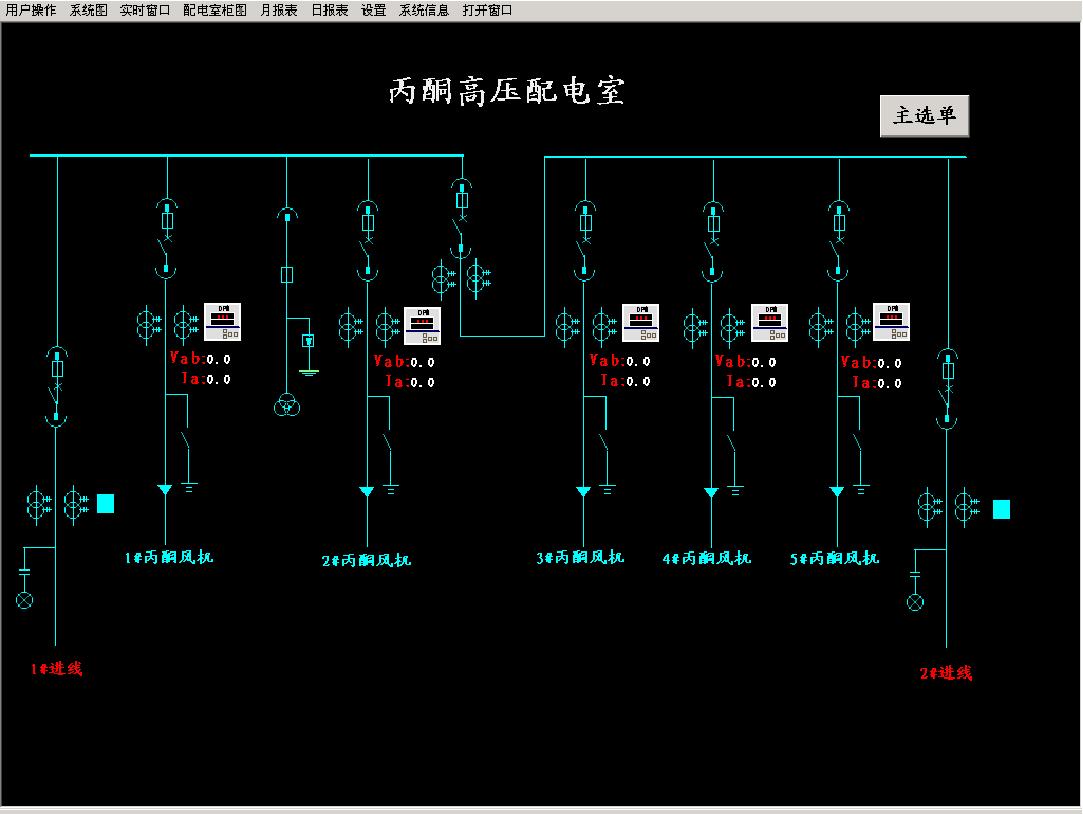Click the Vab reading for 4#丙酮风机

pyautogui.click(x=739, y=362)
